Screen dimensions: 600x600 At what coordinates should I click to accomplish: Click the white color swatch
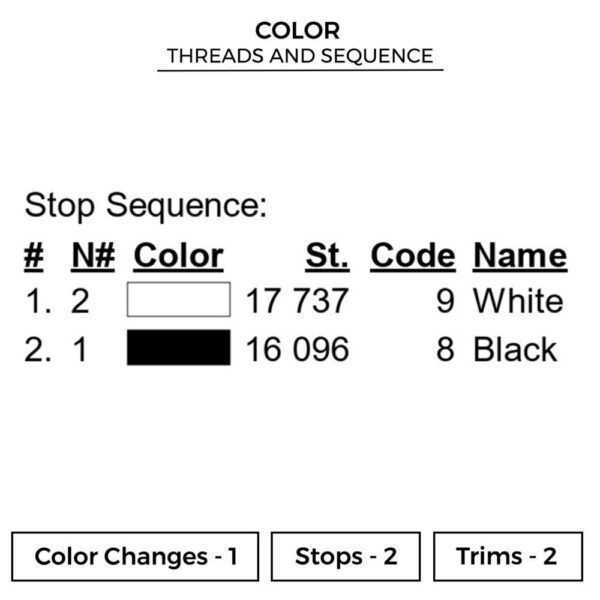tap(179, 299)
